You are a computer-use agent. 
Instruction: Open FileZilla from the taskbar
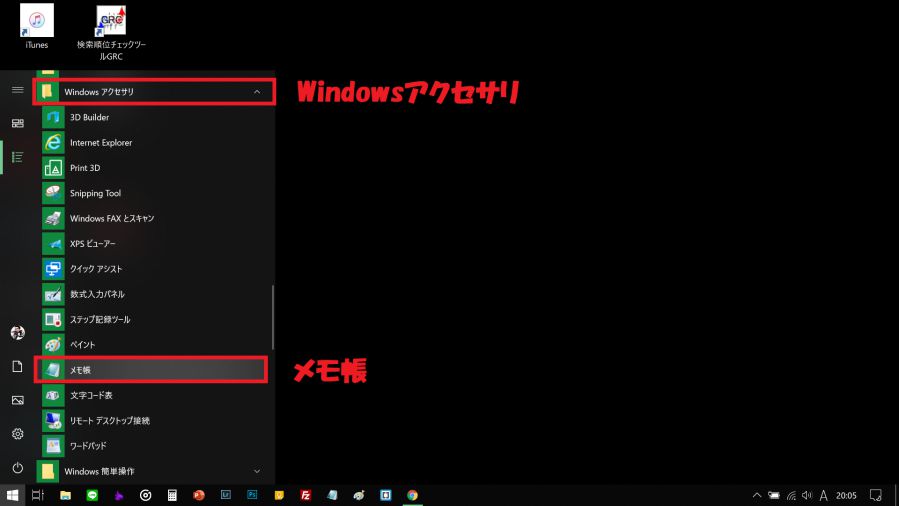pos(306,495)
